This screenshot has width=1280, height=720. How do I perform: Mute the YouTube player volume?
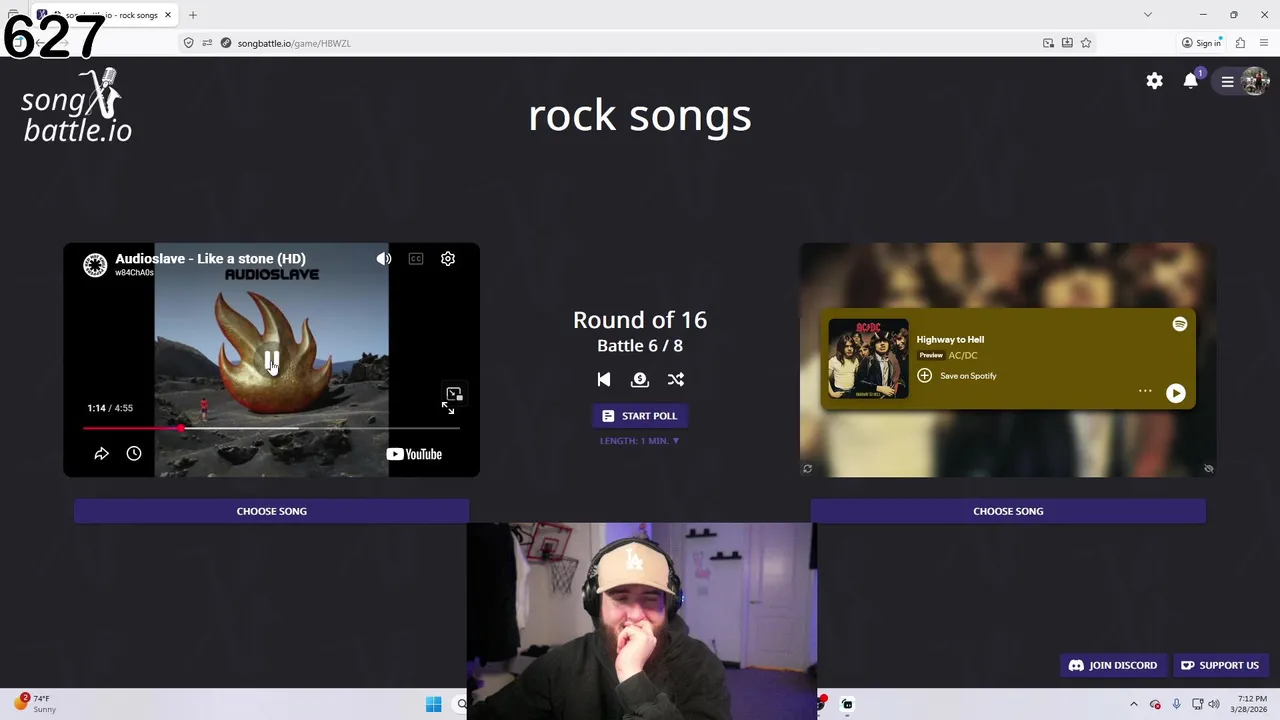(x=384, y=259)
